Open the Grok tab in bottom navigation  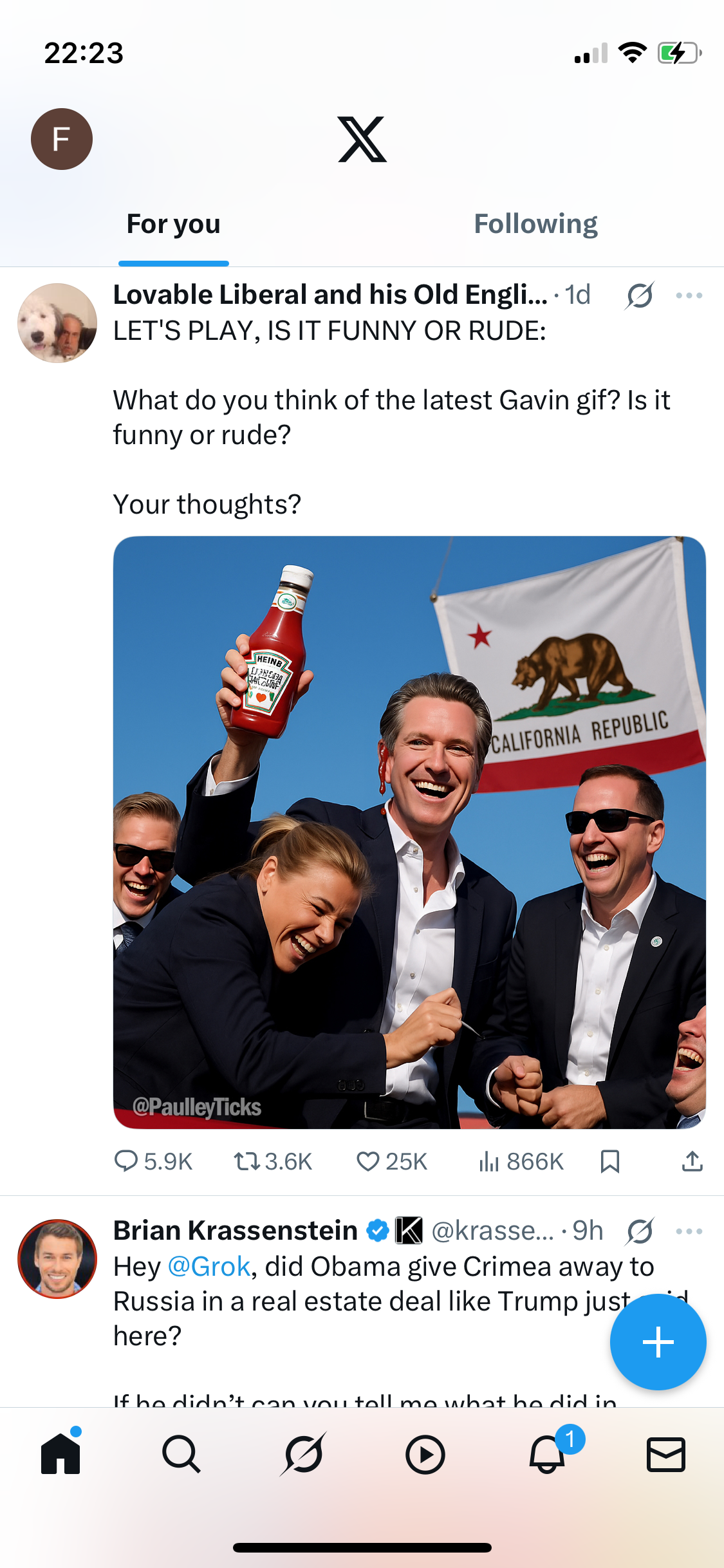[303, 1453]
